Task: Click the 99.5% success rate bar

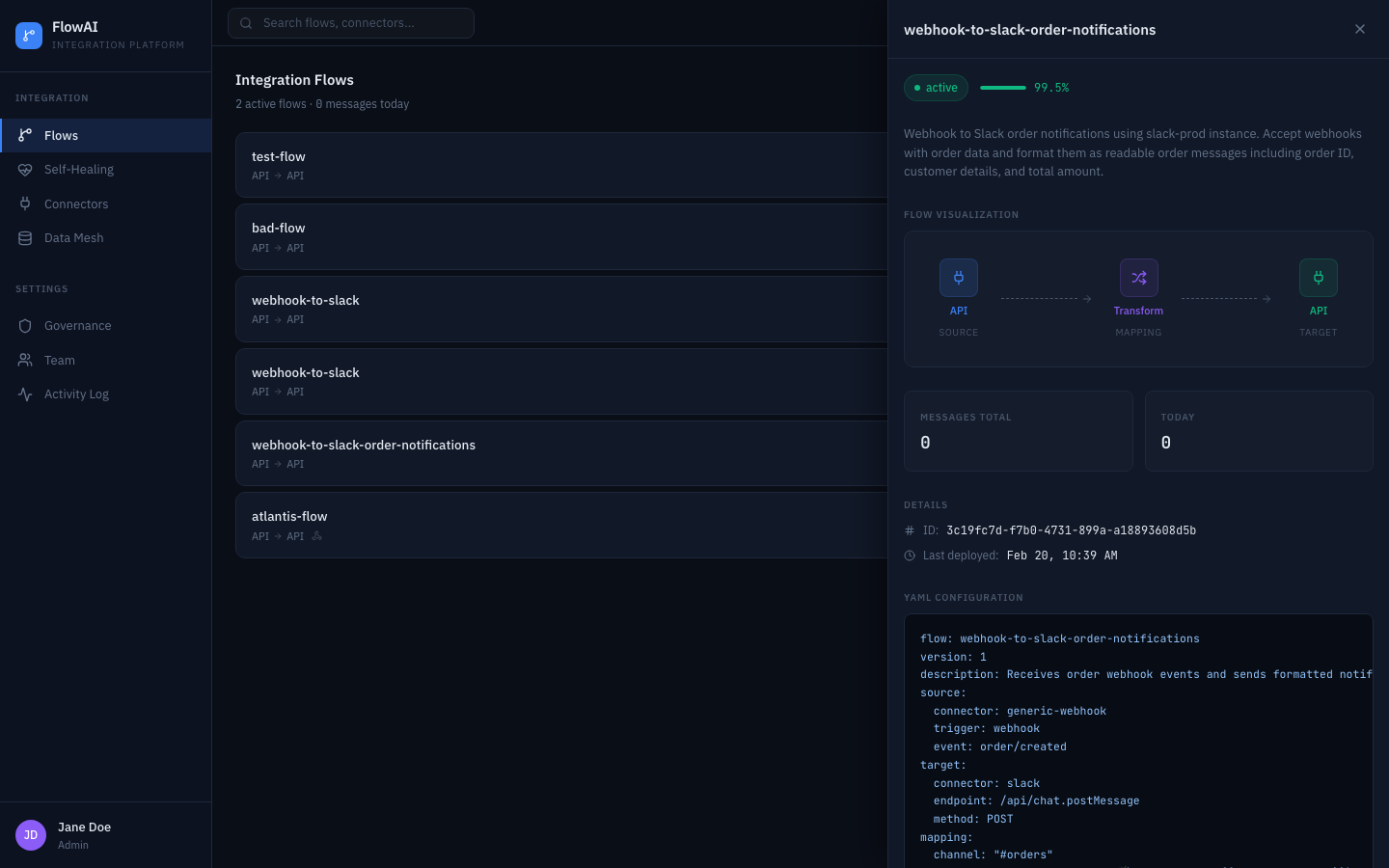Action: (1001, 87)
